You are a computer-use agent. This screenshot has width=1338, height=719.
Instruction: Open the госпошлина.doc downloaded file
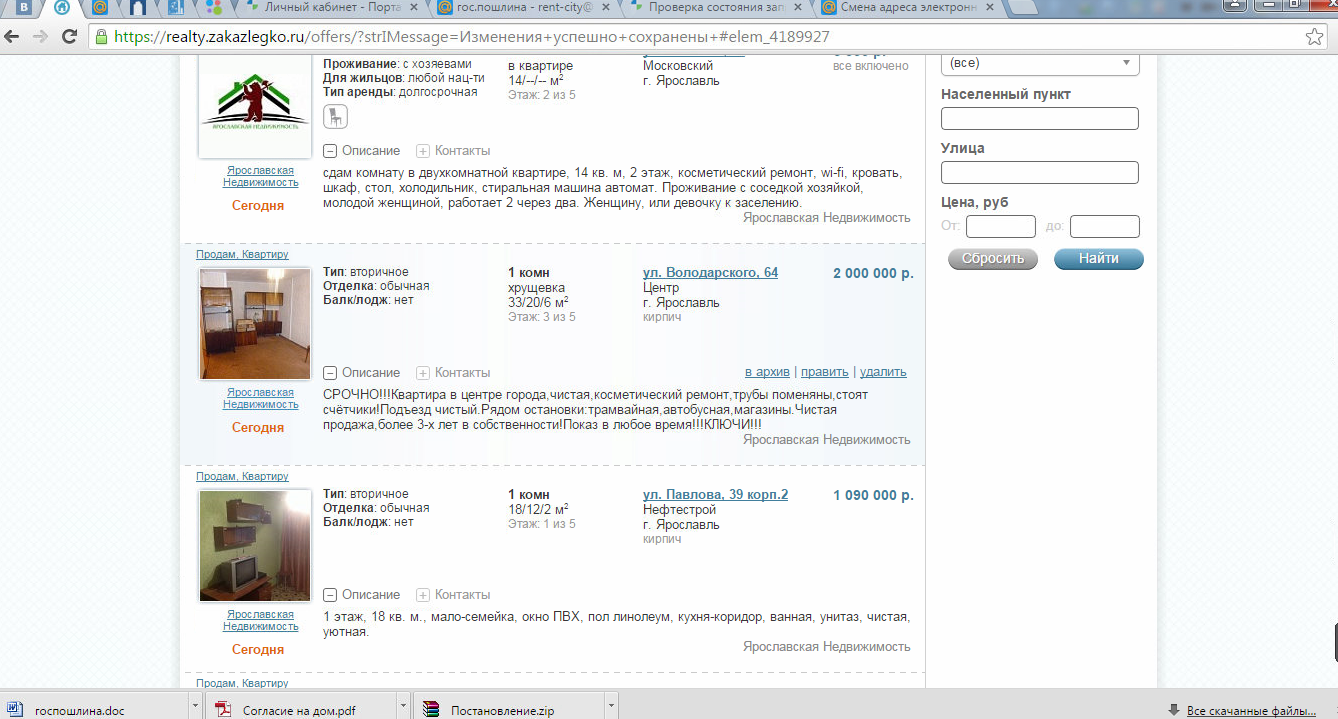80,711
